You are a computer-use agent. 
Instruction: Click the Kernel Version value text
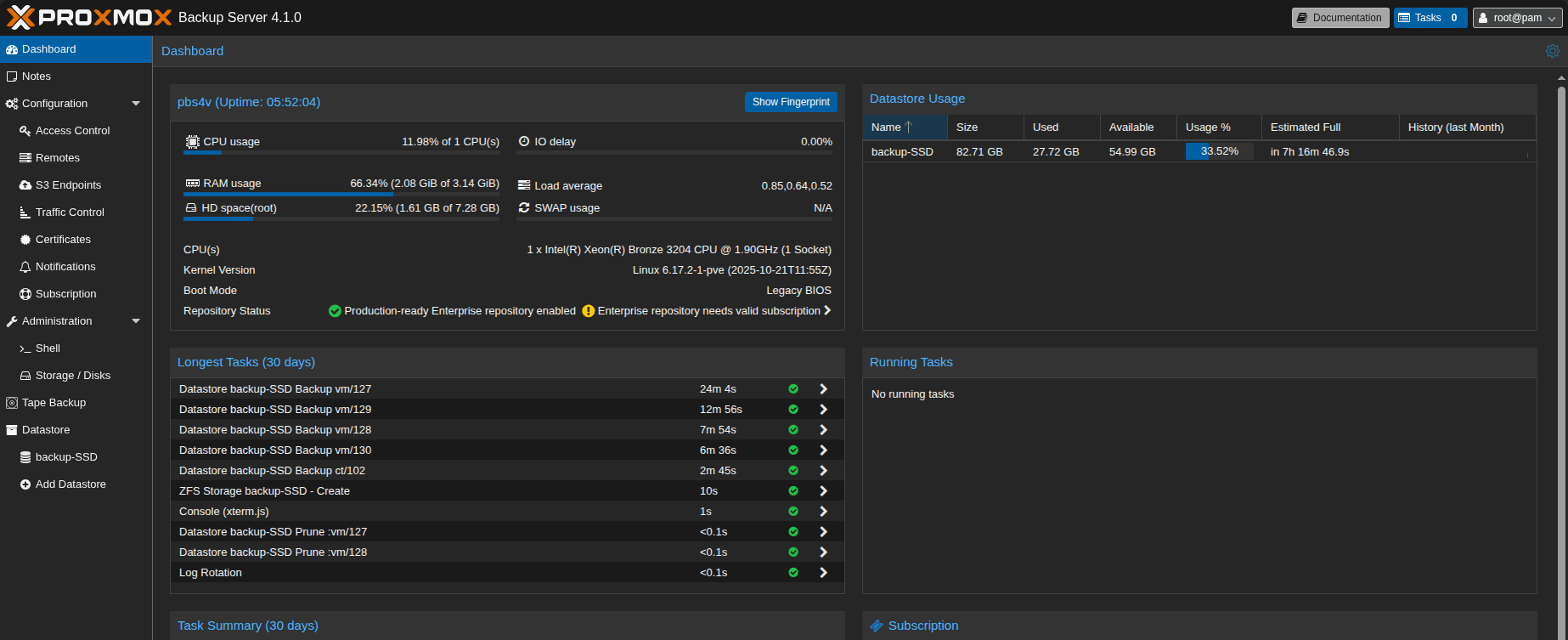coord(732,270)
